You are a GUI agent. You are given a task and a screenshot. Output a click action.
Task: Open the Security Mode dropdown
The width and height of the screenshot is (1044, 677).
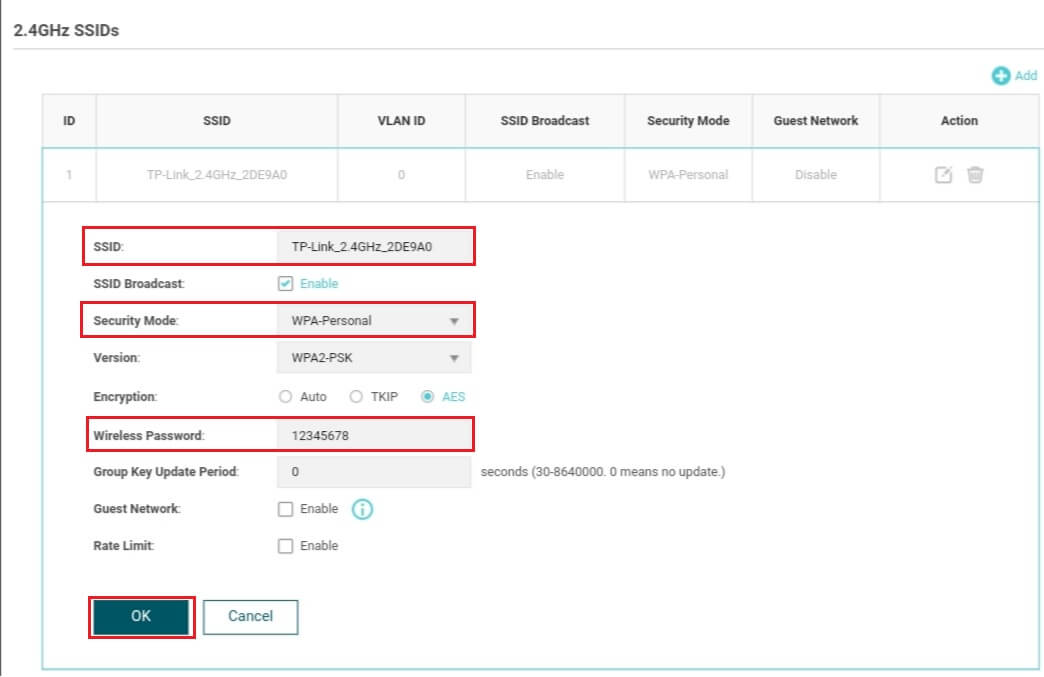(x=373, y=321)
